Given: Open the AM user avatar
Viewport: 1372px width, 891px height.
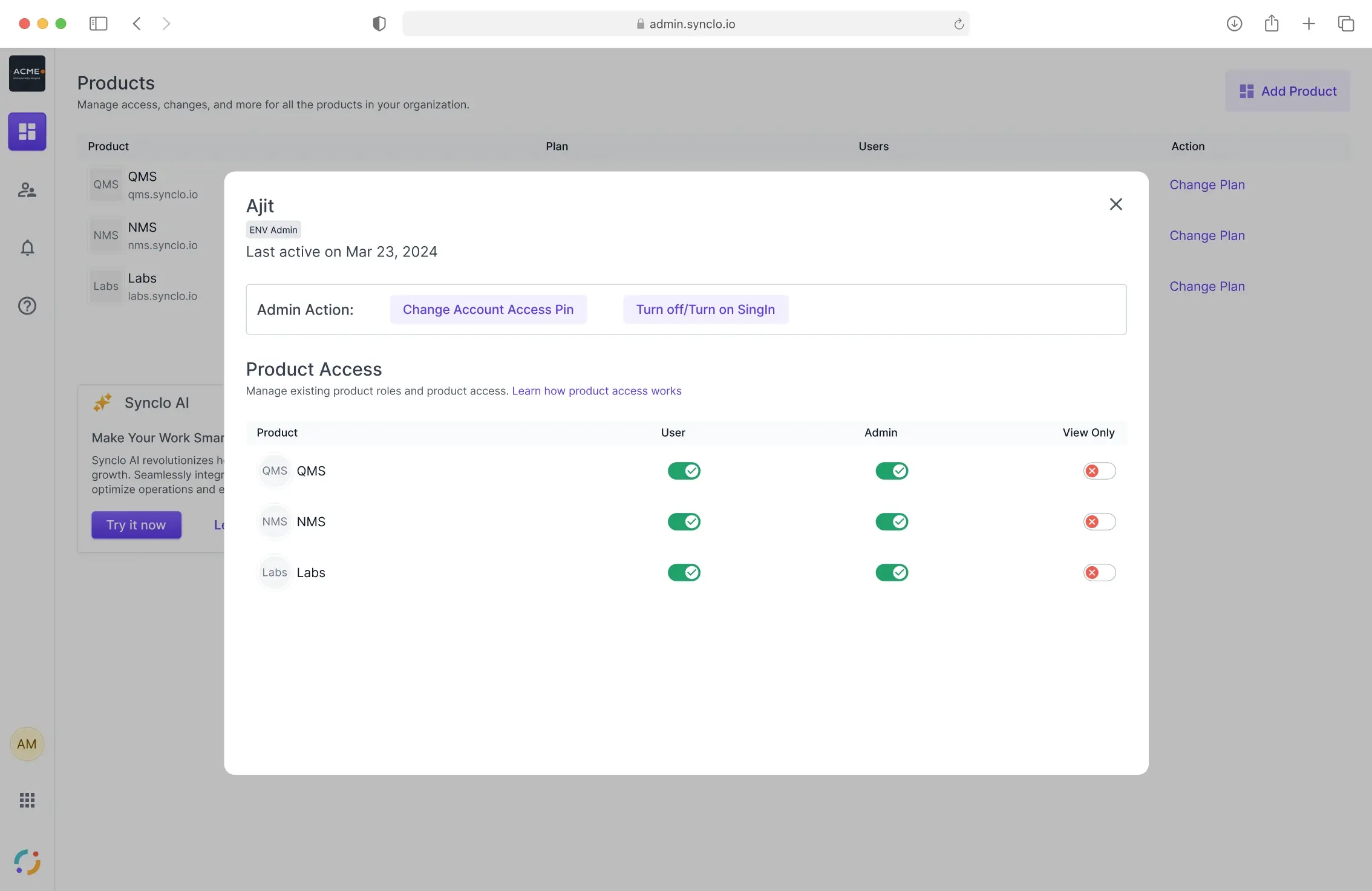Looking at the screenshot, I should (x=27, y=744).
